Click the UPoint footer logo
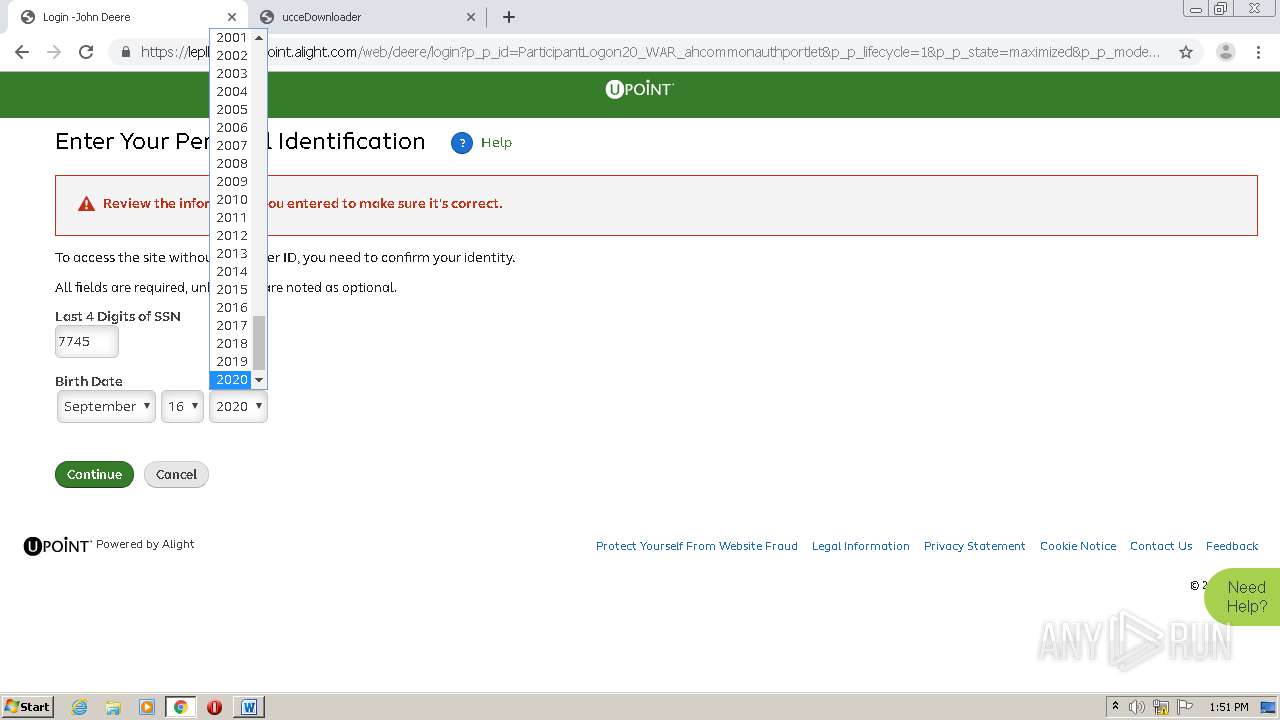Image resolution: width=1280 pixels, height=720 pixels. click(57, 545)
